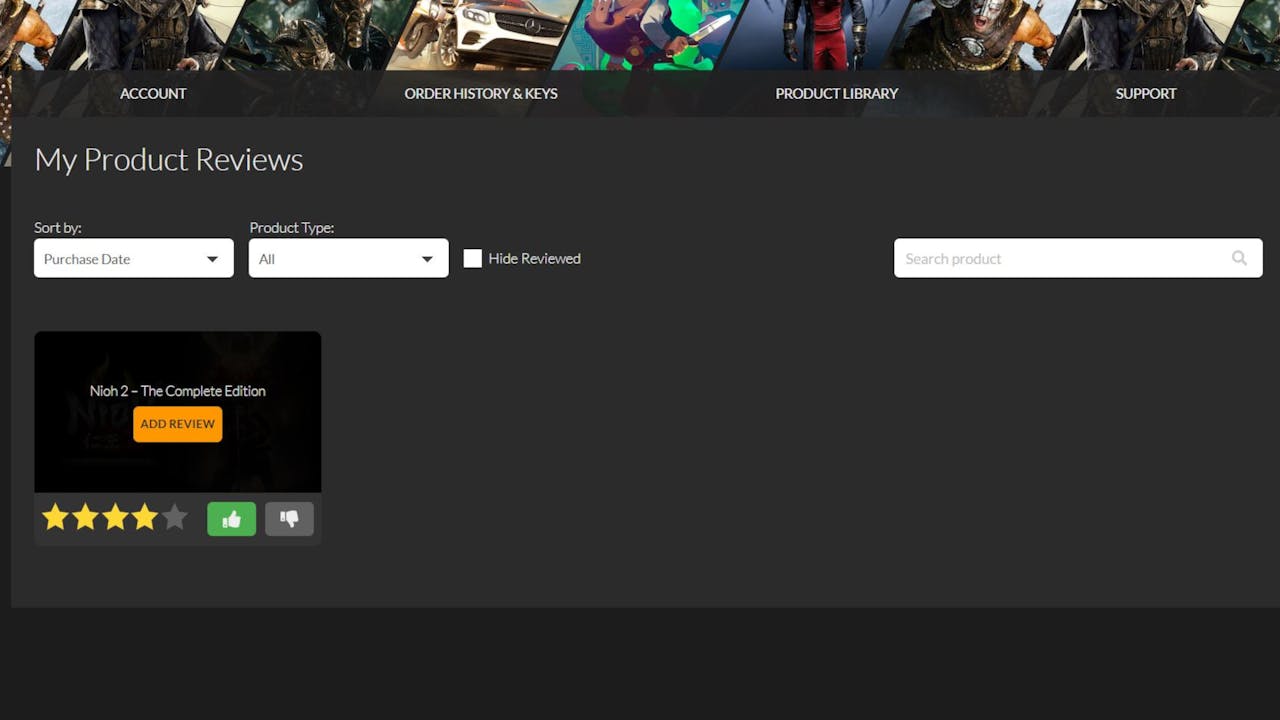Open the Support tab
The height and width of the screenshot is (720, 1280).
click(x=1146, y=93)
